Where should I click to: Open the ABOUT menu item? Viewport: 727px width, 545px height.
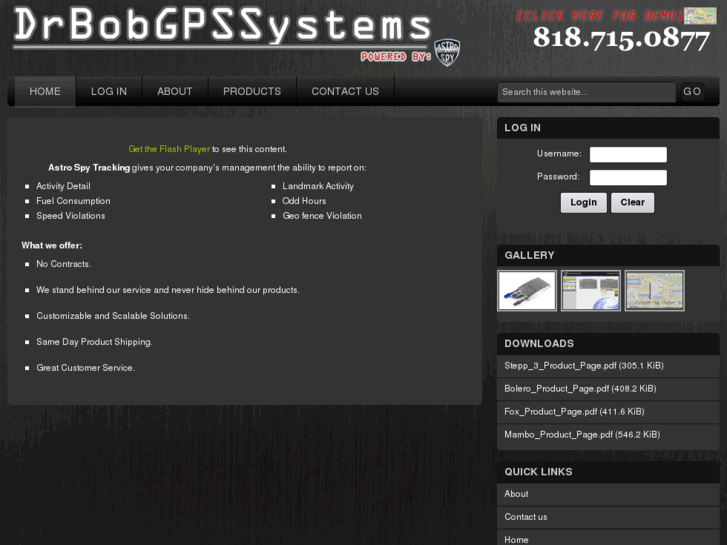click(x=175, y=91)
